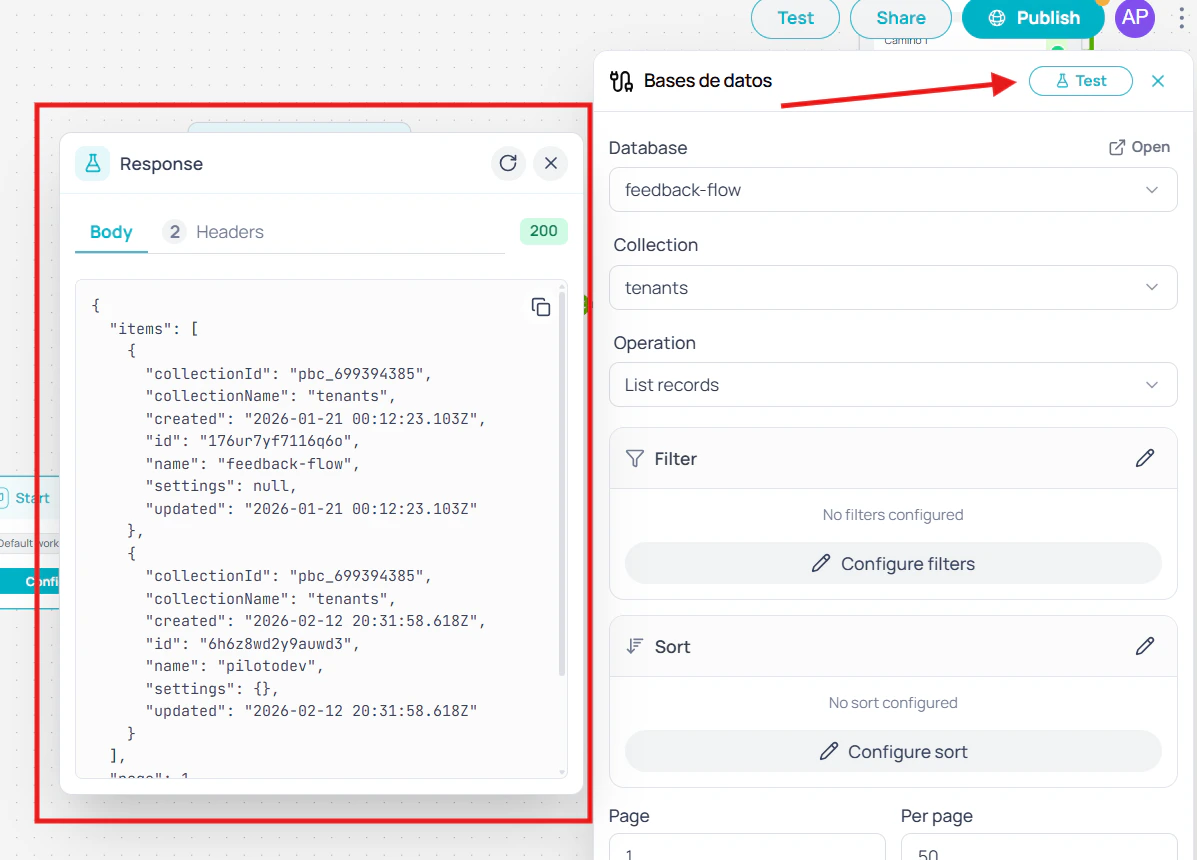Viewport: 1197px width, 860px height.
Task: Click the pencil icon in Sort header
Action: (1144, 646)
